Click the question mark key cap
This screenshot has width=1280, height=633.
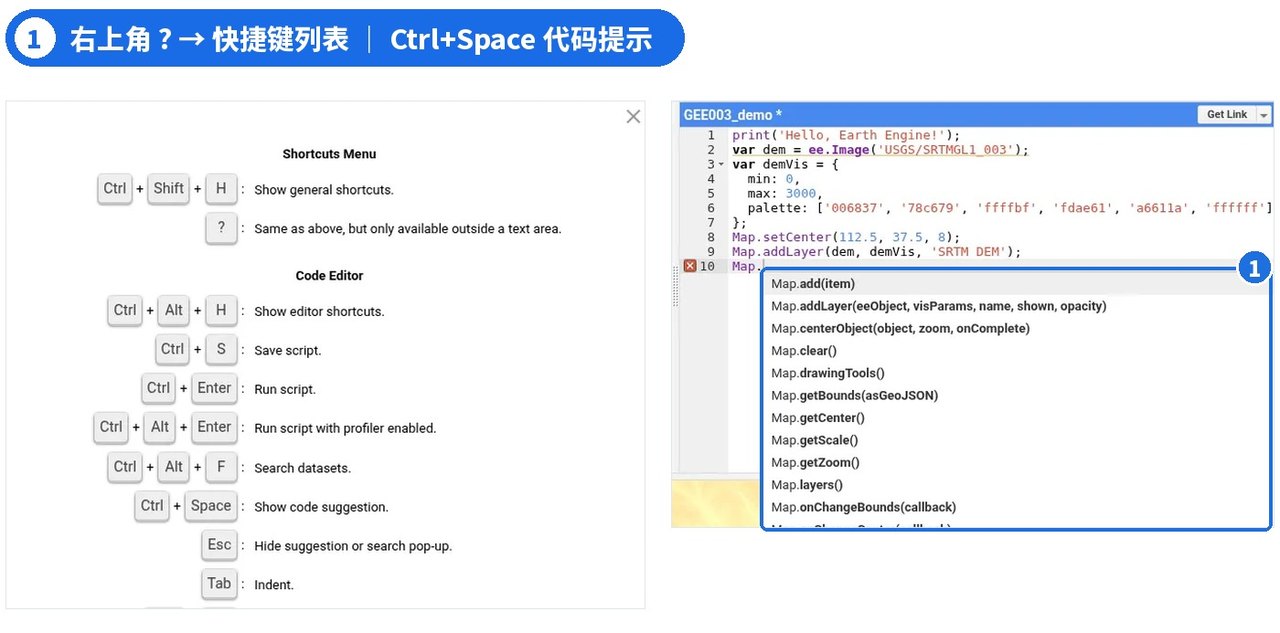(x=221, y=228)
